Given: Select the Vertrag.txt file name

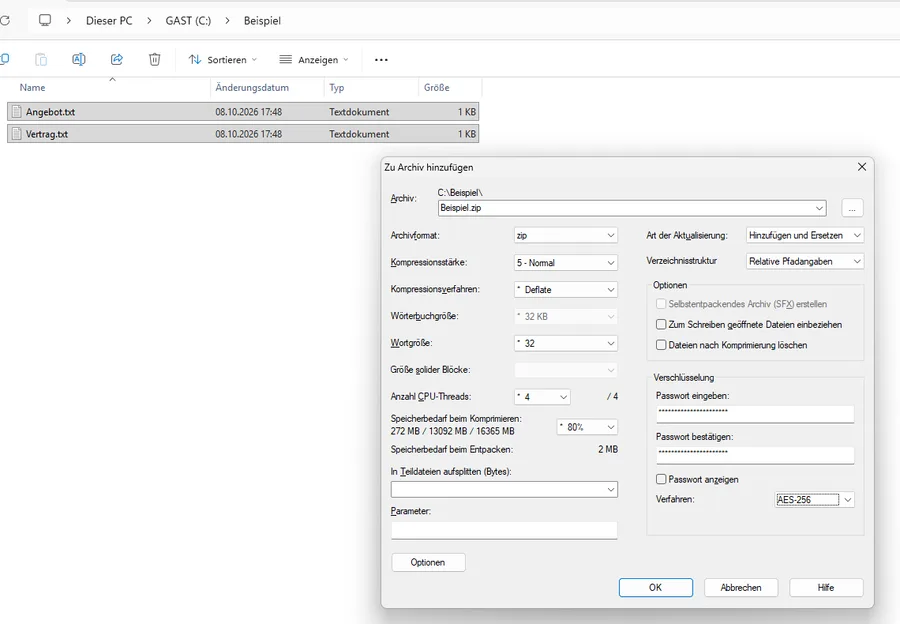Looking at the screenshot, I should (47, 134).
